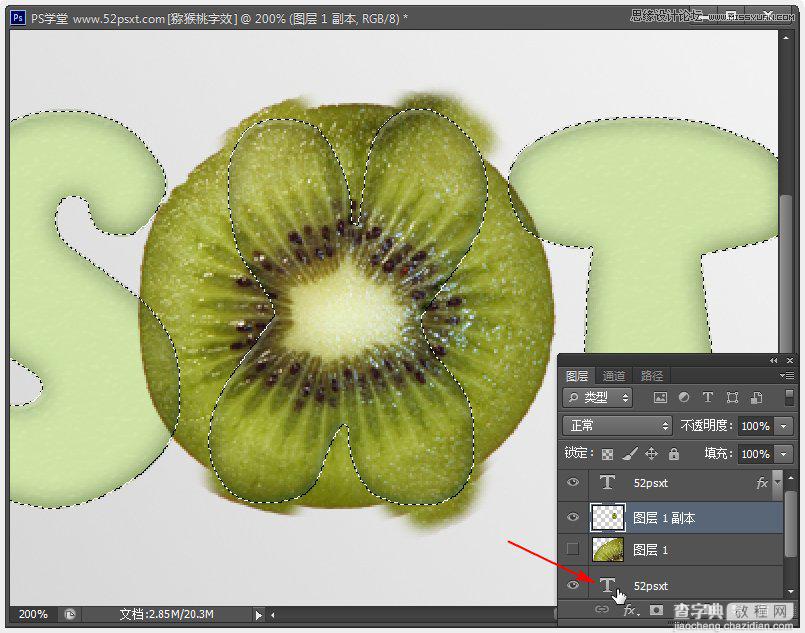The height and width of the screenshot is (633, 805).
Task: Click canvas vertical scrollbar up arrow
Action: (786, 37)
